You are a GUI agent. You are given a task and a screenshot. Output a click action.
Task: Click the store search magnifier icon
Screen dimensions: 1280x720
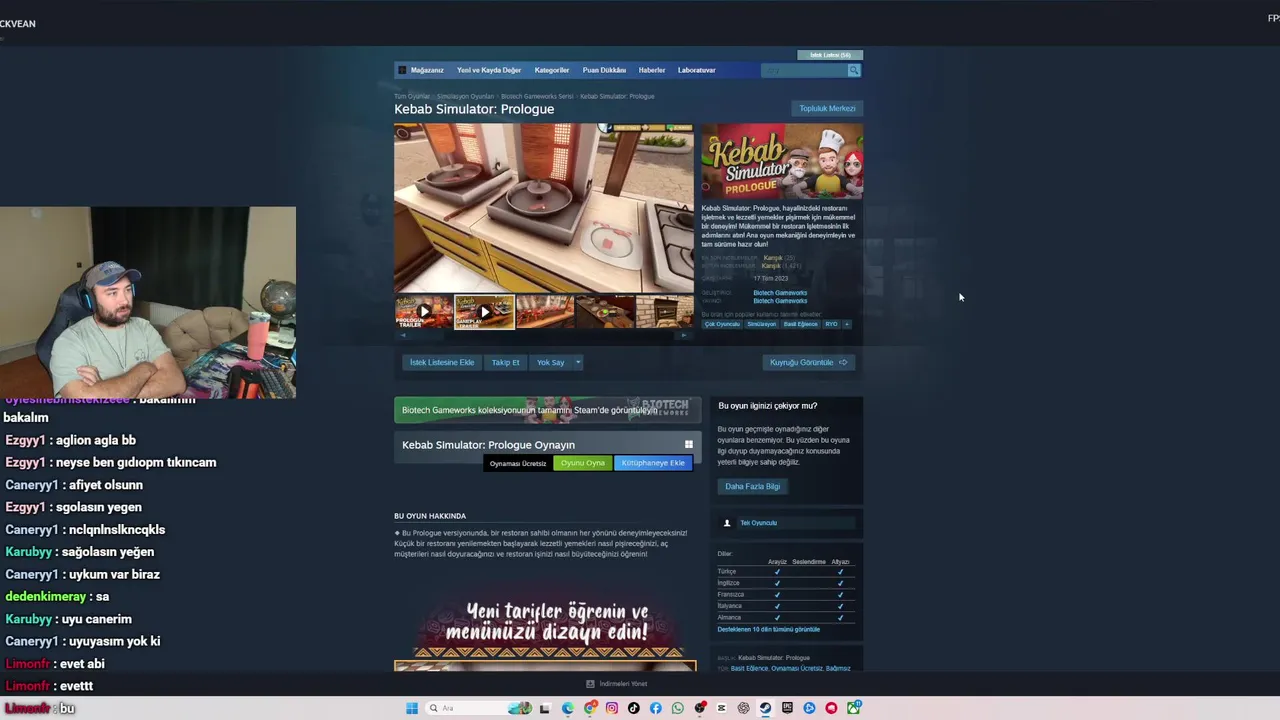point(854,70)
